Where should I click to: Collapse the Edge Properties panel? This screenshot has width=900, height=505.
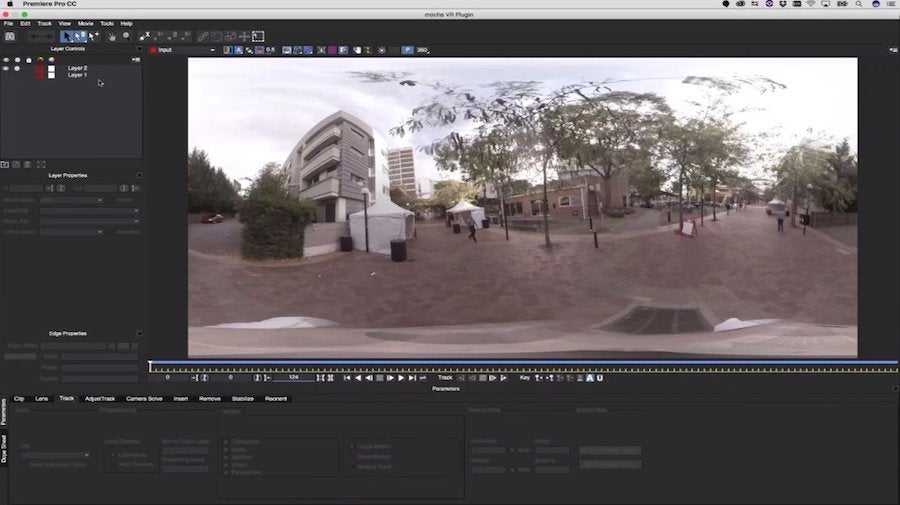point(139,333)
